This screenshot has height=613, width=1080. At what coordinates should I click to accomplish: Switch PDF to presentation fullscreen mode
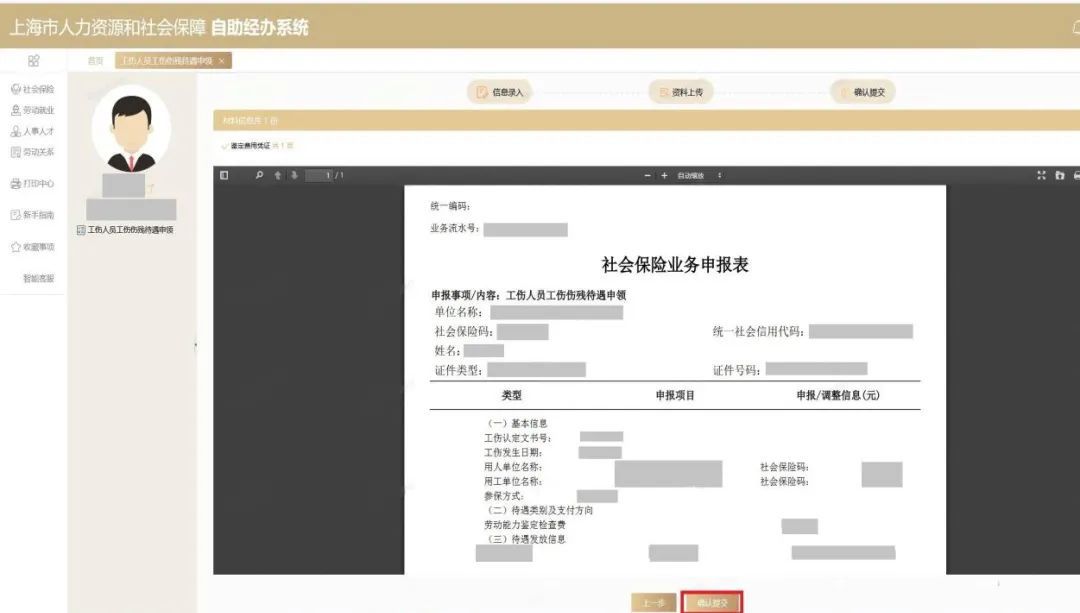[1041, 176]
